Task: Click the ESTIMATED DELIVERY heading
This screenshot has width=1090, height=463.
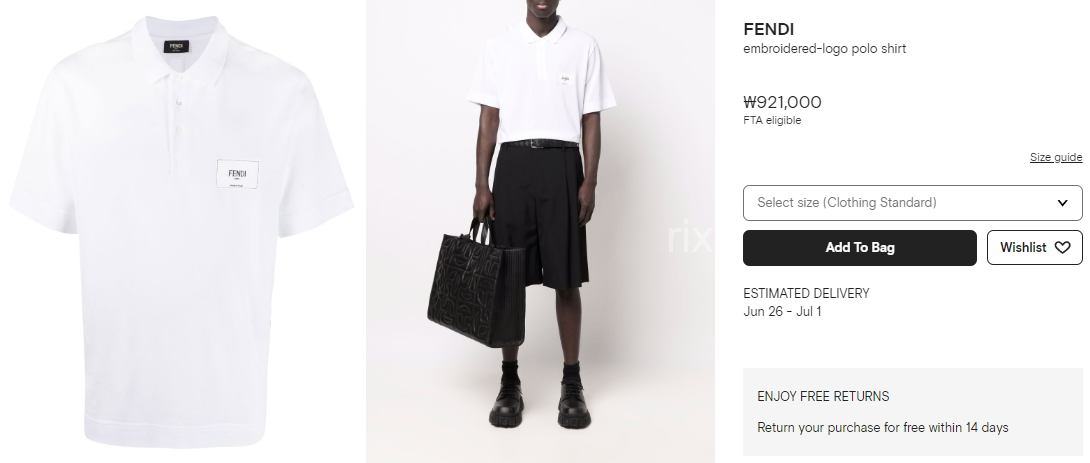Action: [x=806, y=293]
